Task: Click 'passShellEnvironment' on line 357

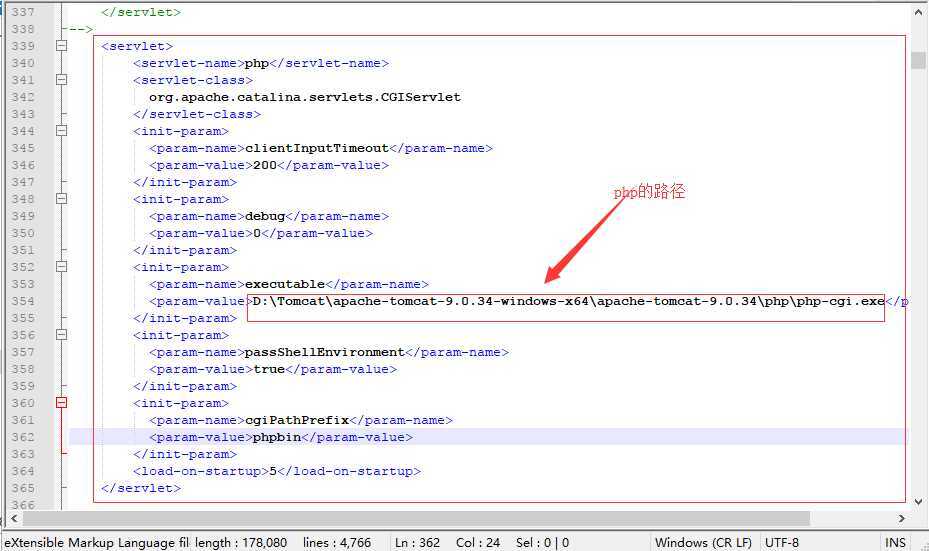Action: 325,352
